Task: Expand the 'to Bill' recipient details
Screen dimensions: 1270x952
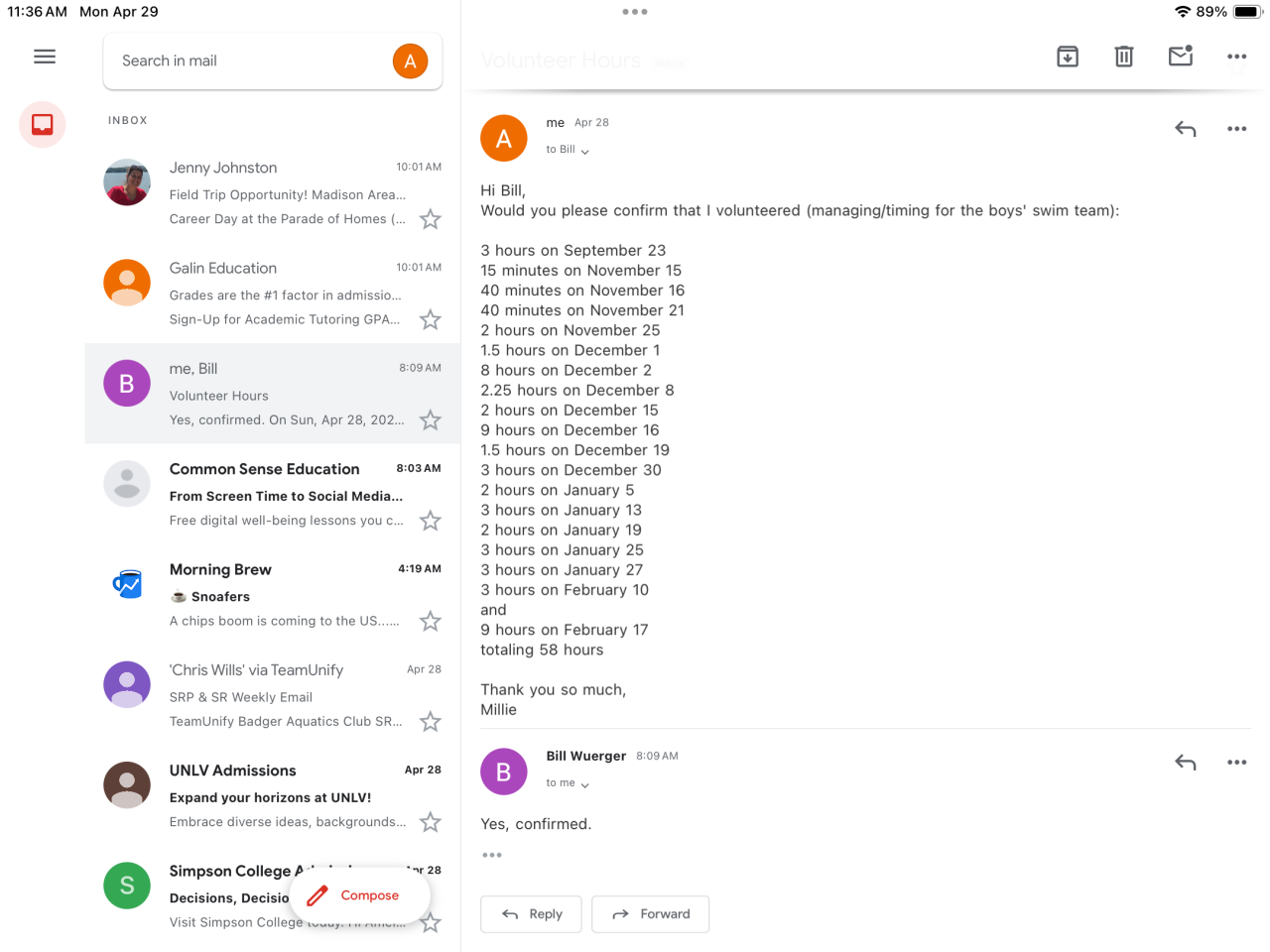Action: click(568, 150)
